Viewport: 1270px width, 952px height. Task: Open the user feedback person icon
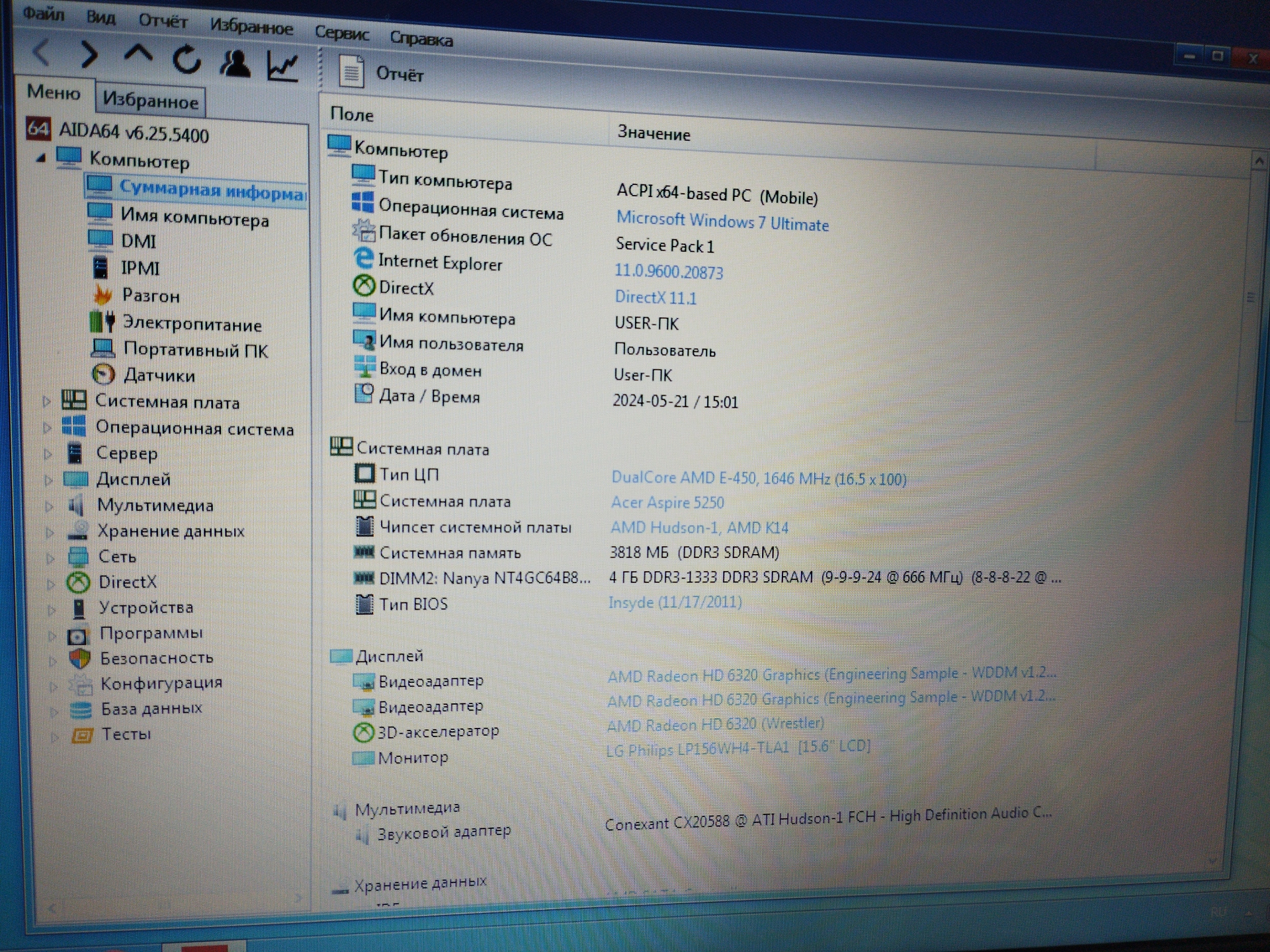coord(235,63)
